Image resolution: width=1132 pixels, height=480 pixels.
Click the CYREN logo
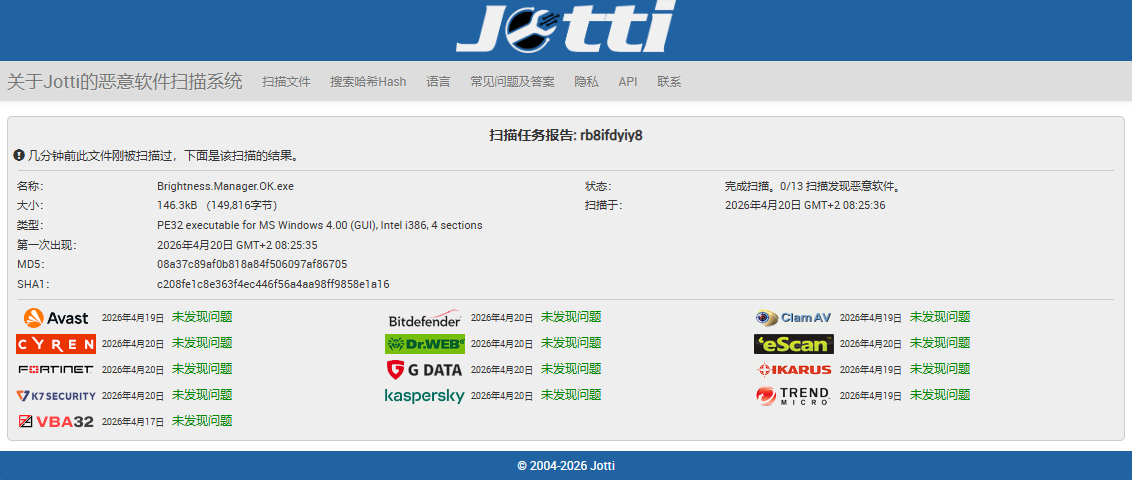coord(56,344)
